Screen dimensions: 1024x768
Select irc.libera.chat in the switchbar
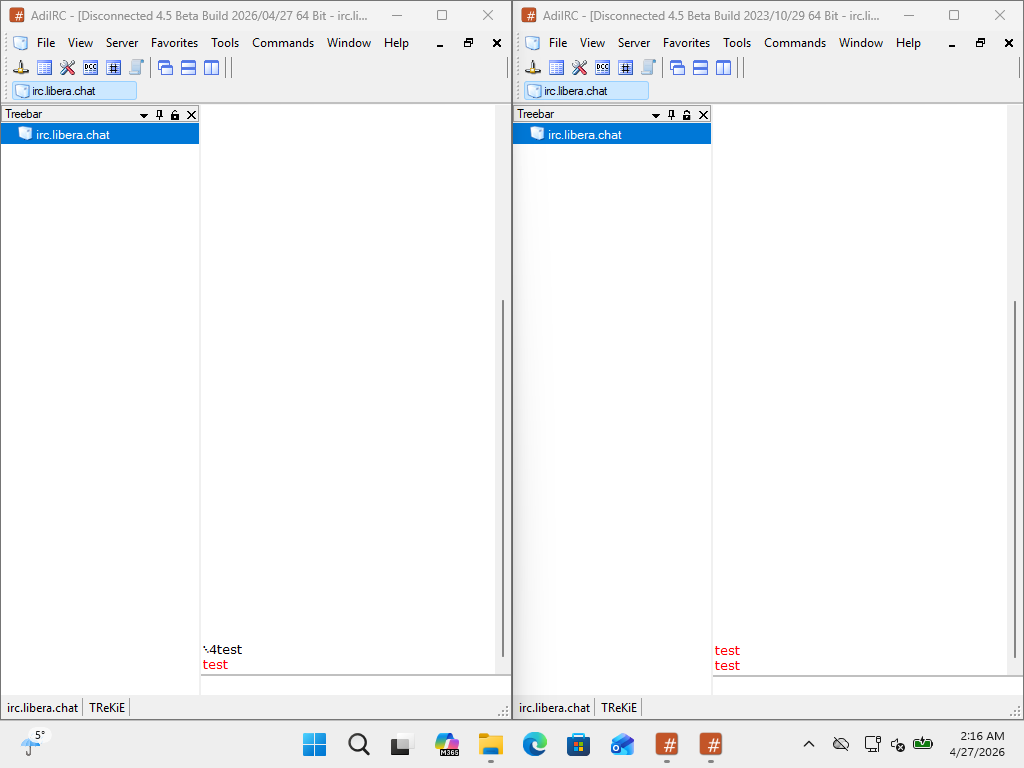[x=75, y=90]
